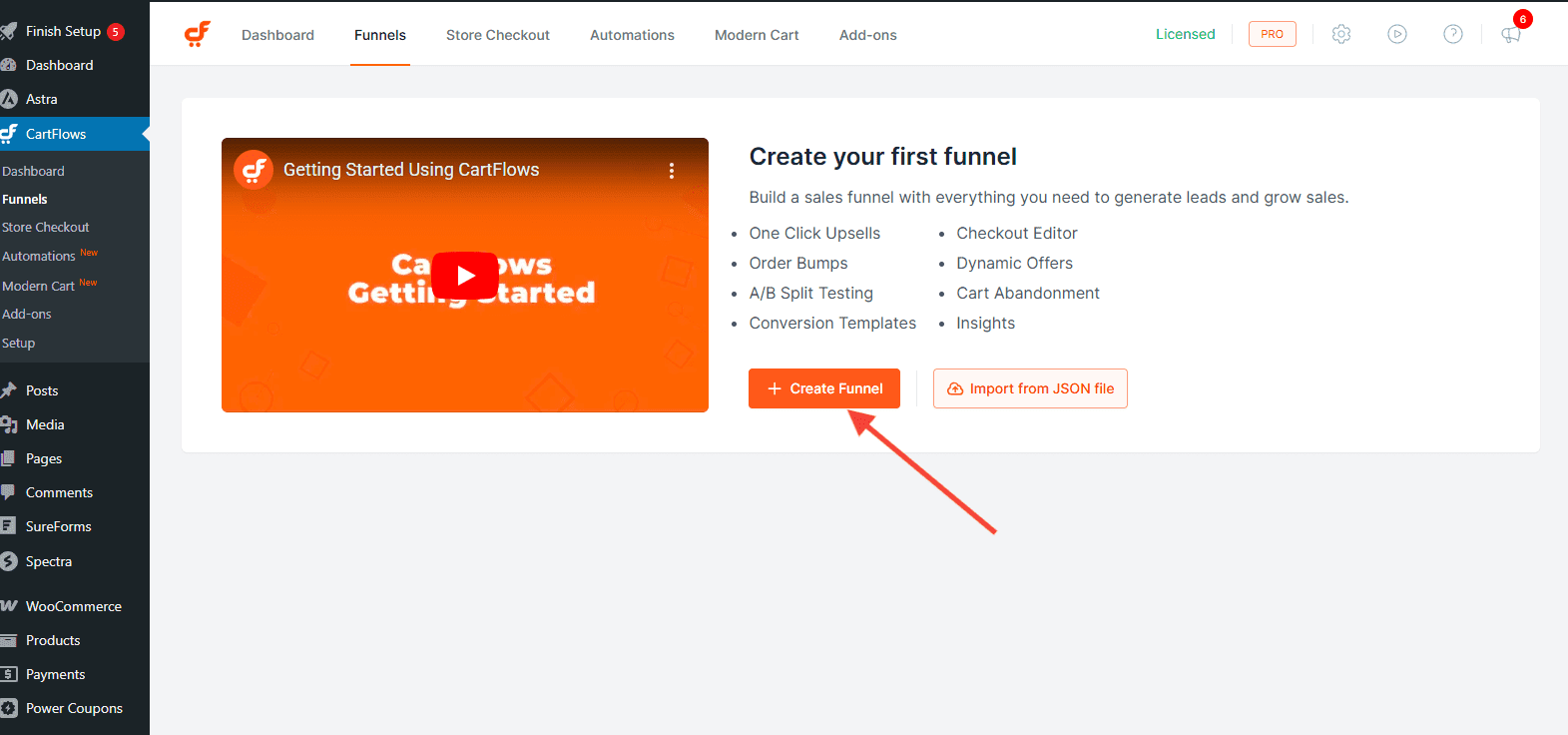Open the Store Checkout top tab
Viewport: 1568px width, 735px height.
pos(498,35)
